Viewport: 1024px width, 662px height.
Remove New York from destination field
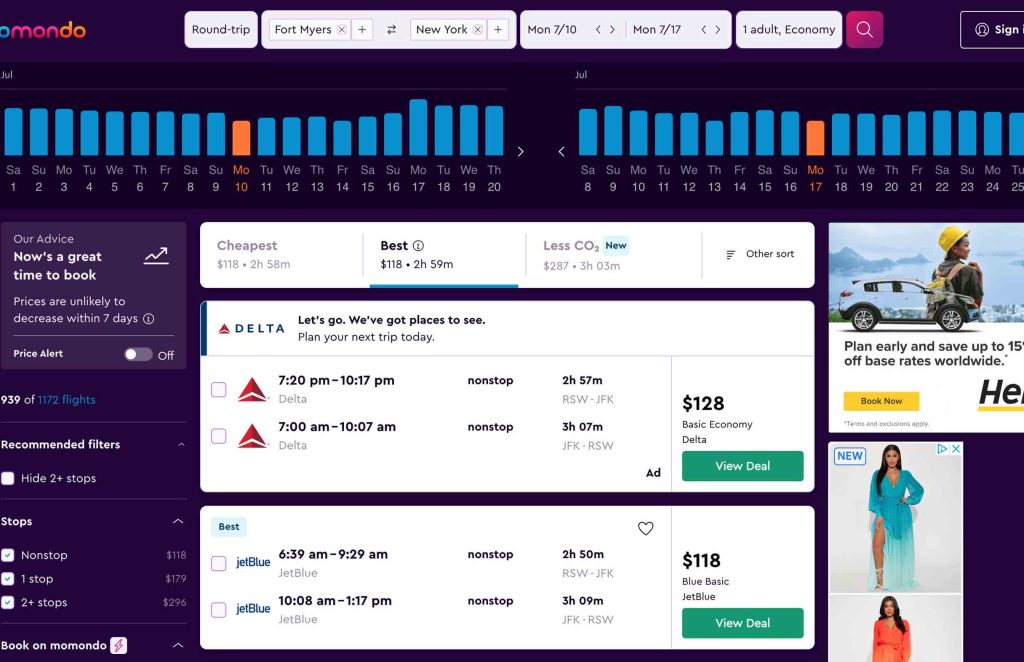(477, 30)
